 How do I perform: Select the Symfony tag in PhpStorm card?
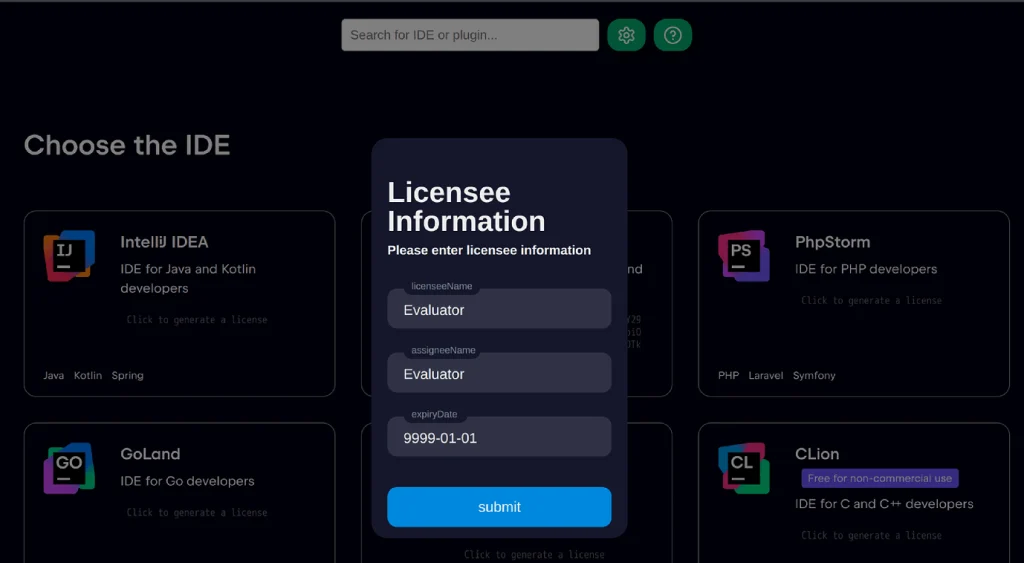click(814, 376)
